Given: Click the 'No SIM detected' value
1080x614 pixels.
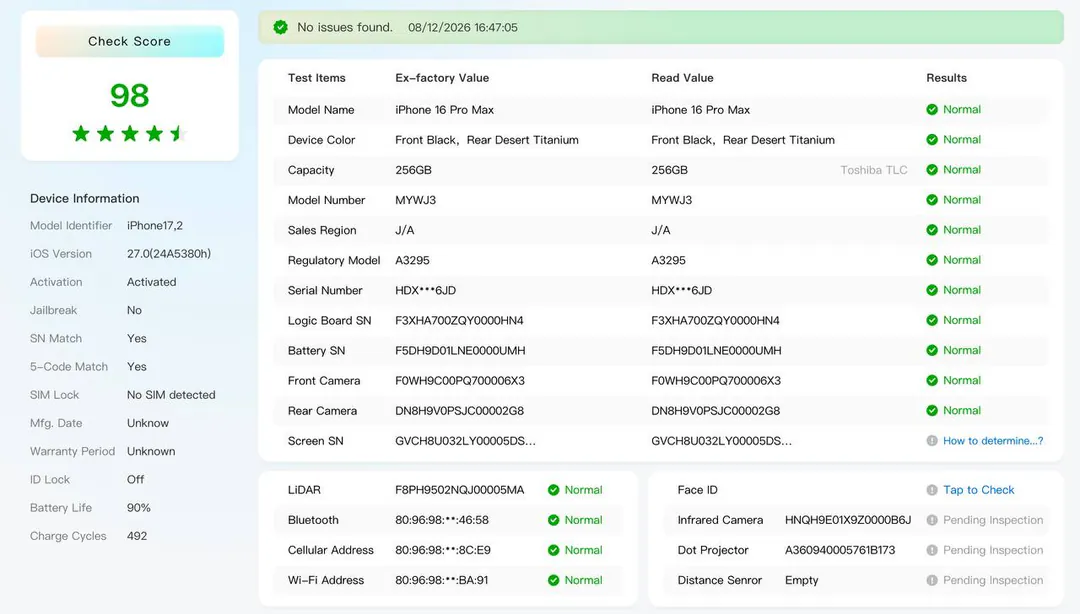Looking at the screenshot, I should pyautogui.click(x=171, y=395).
